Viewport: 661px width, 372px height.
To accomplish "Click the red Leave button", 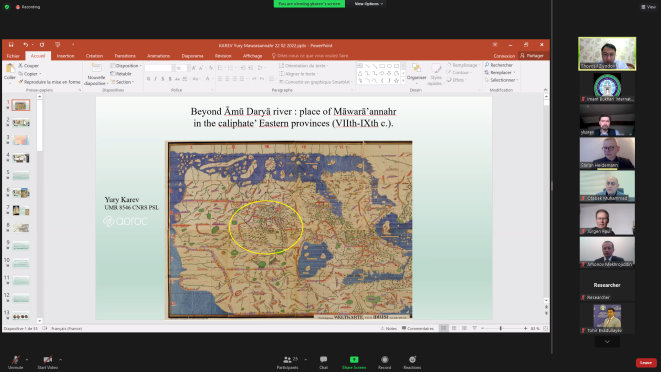I will pos(646,362).
